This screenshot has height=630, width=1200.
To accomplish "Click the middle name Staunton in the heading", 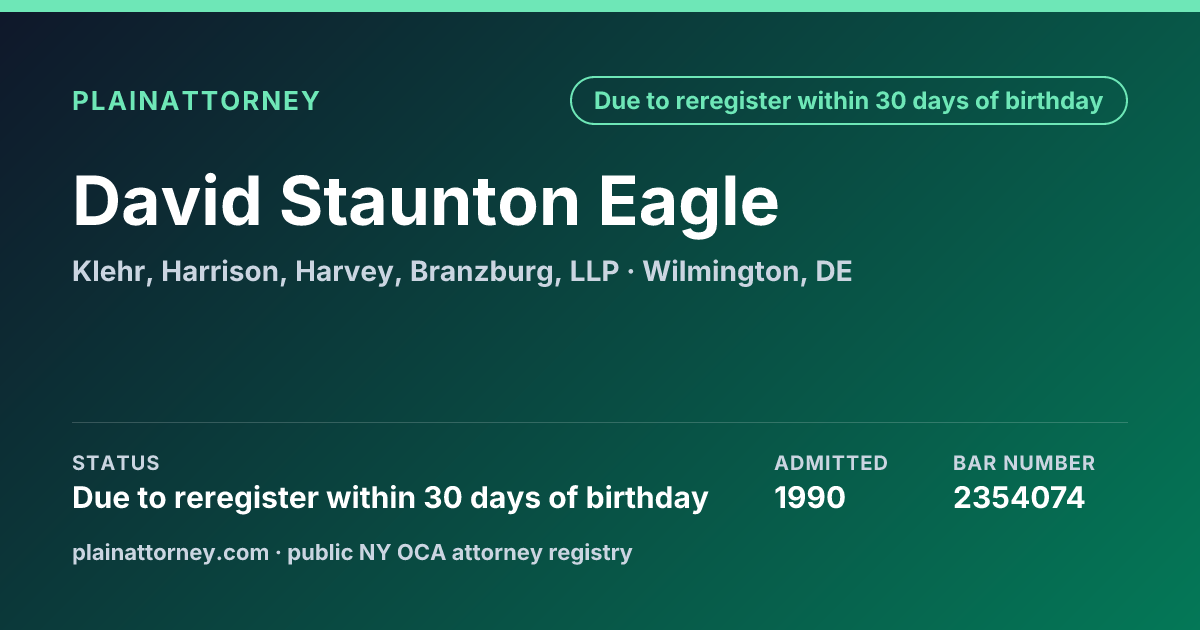I will coord(430,201).
